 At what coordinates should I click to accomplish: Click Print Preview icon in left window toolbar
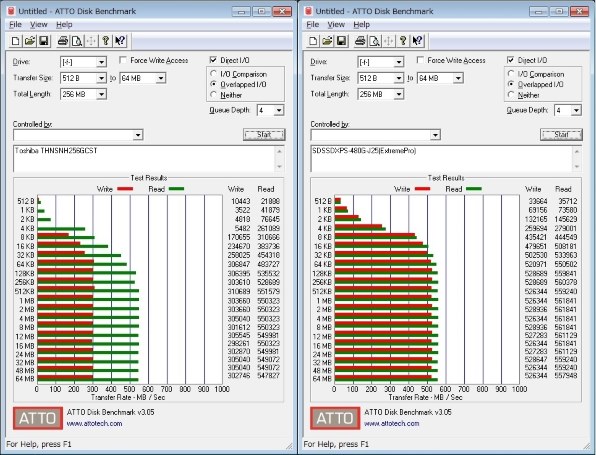tap(77, 41)
